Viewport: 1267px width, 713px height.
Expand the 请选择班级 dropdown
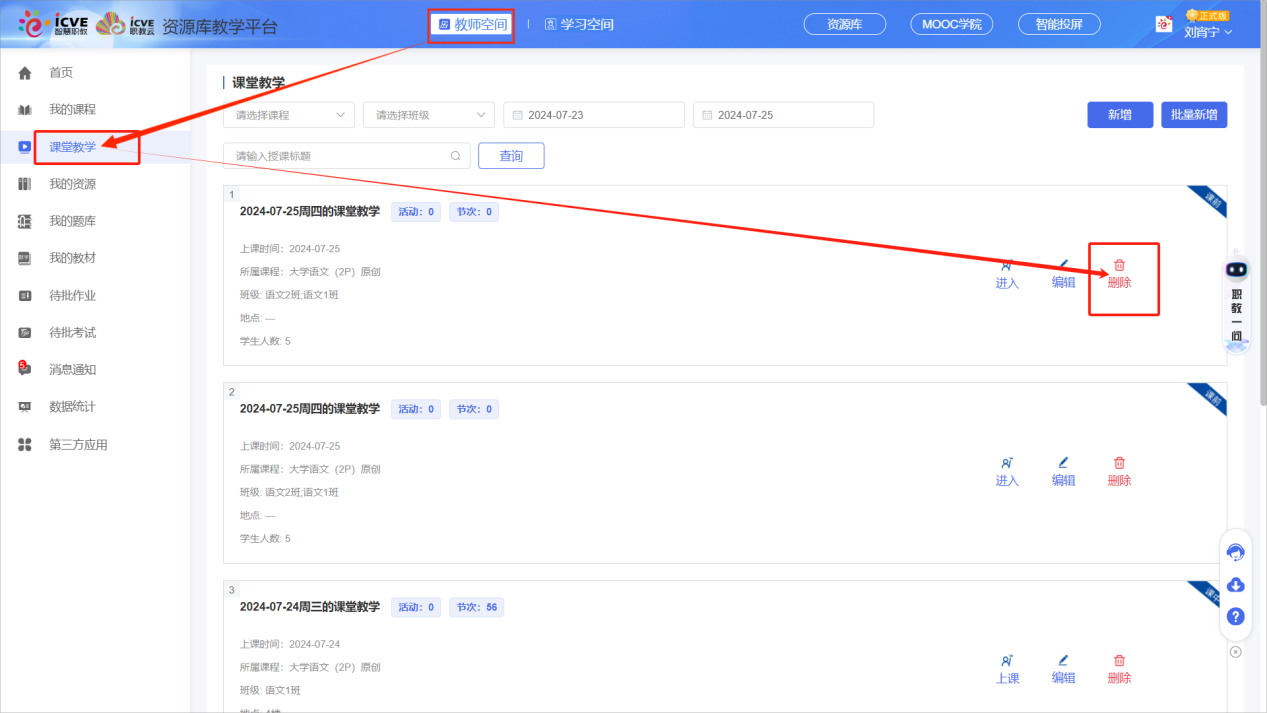pos(428,115)
